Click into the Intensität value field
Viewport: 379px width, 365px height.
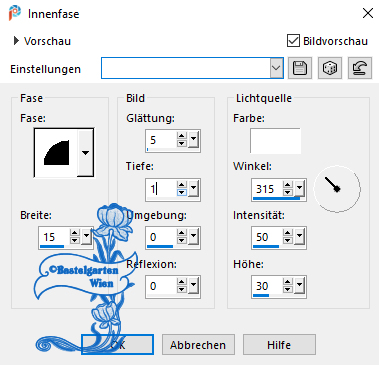click(267, 237)
